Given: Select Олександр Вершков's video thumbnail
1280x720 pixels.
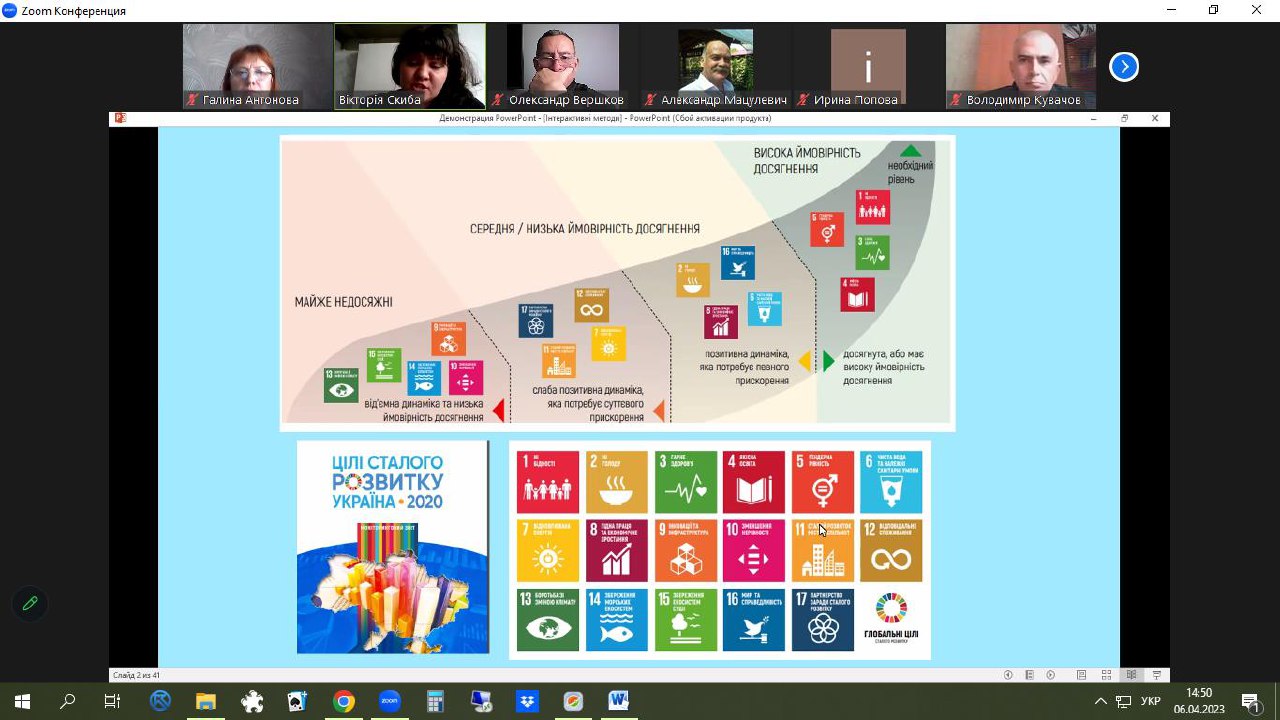Looking at the screenshot, I should click(x=563, y=66).
